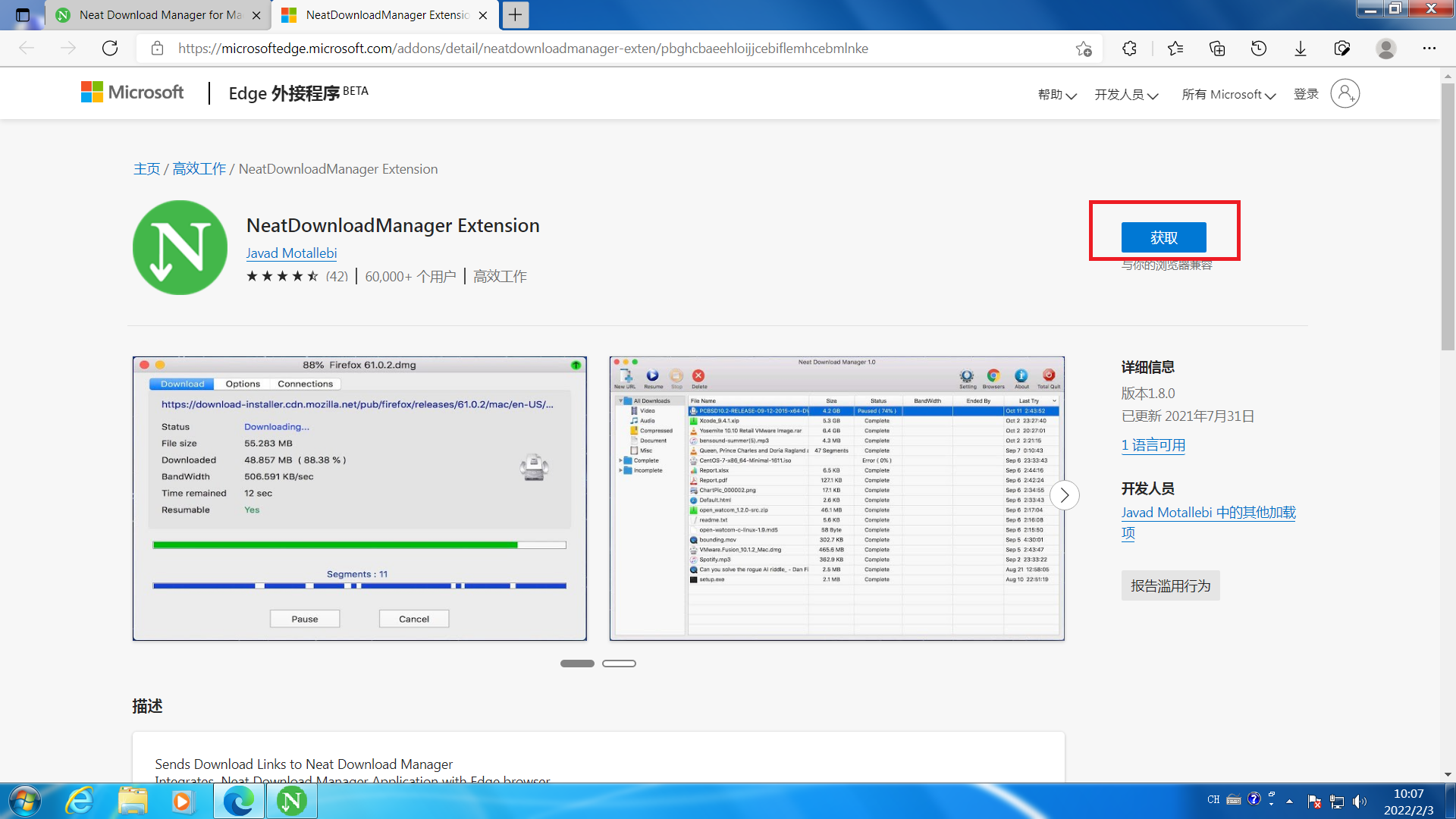Click the CH language indicator in tray
Screen dimensions: 1456x819
1213,800
